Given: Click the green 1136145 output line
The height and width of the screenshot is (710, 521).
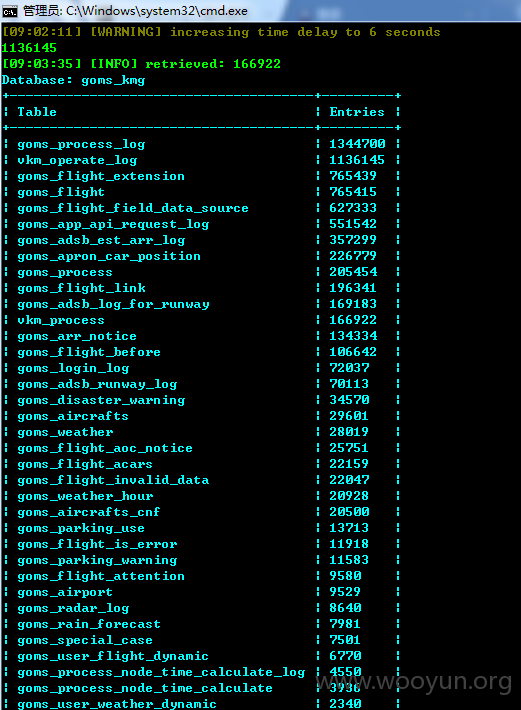Looking at the screenshot, I should pos(29,48).
